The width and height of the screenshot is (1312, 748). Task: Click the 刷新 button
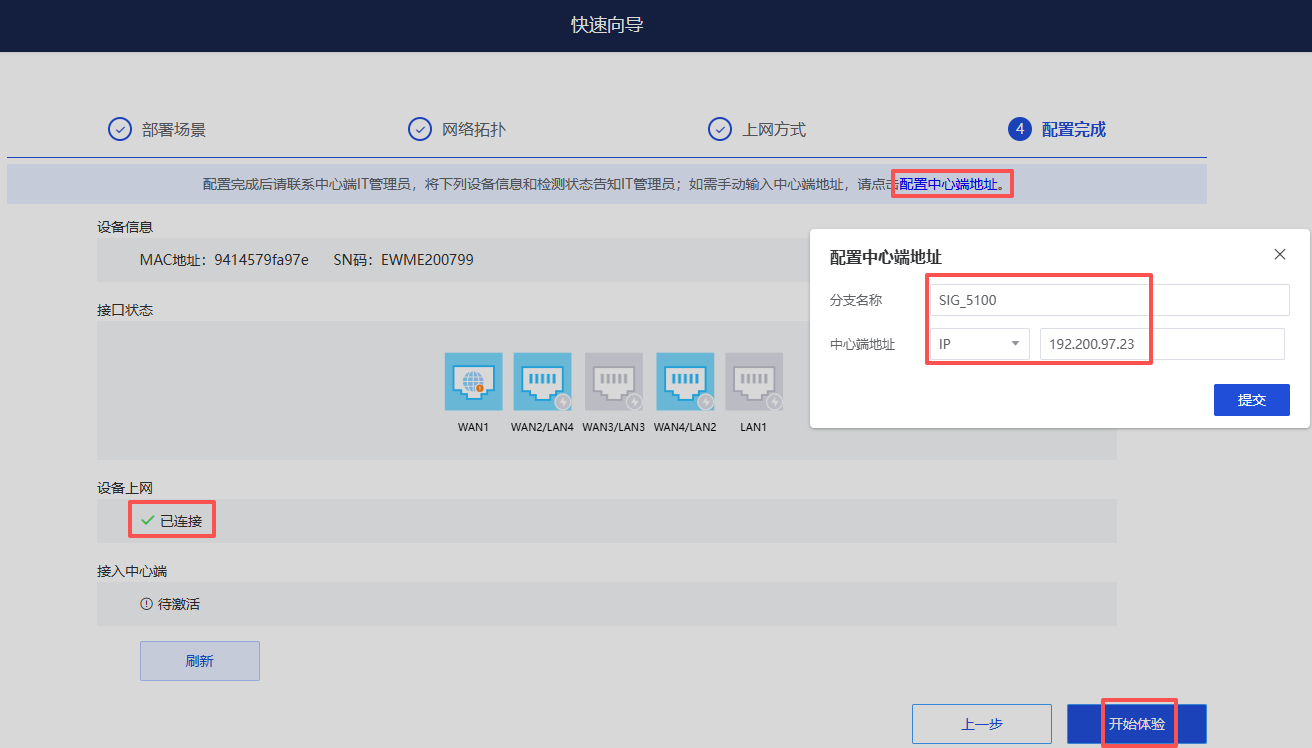(199, 661)
